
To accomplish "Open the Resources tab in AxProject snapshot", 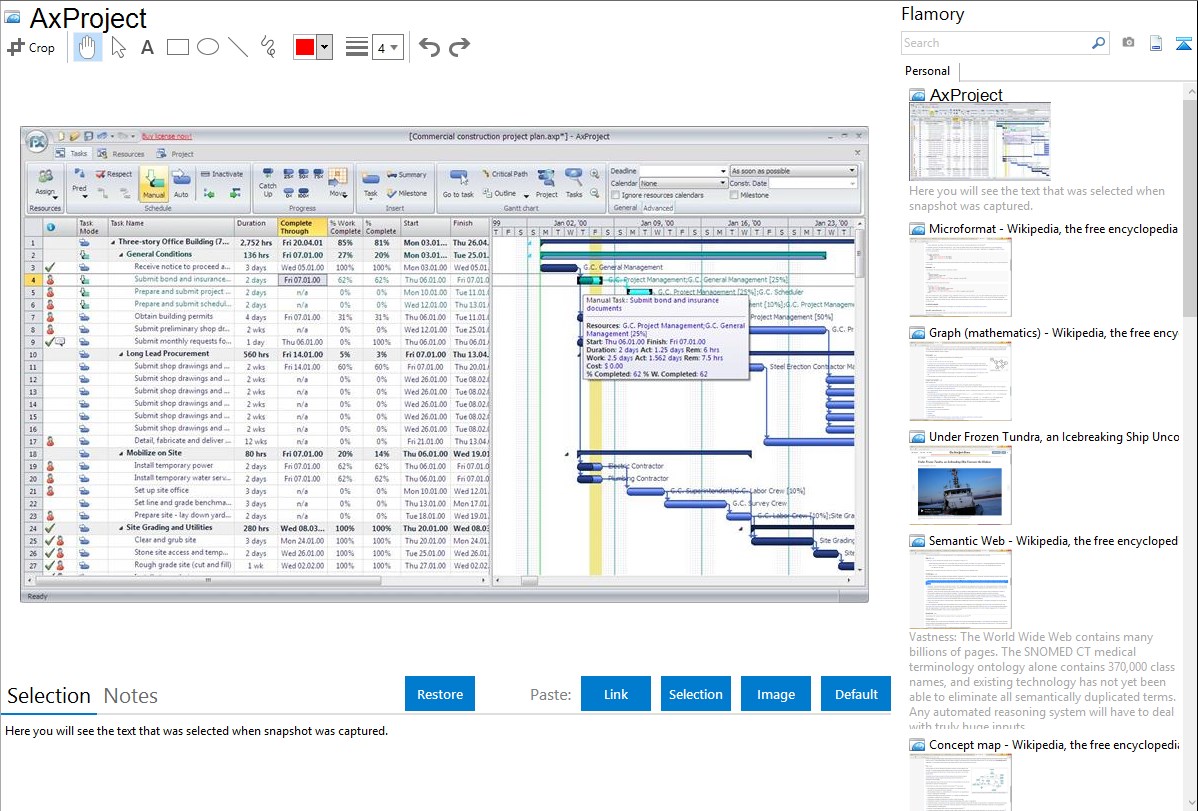I will 122,154.
